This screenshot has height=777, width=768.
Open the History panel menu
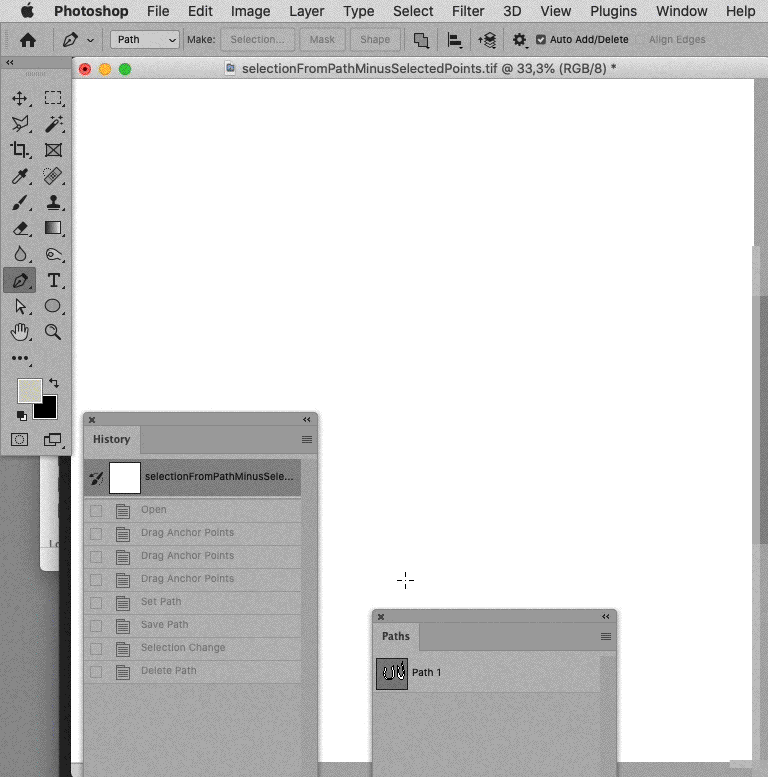pos(307,440)
